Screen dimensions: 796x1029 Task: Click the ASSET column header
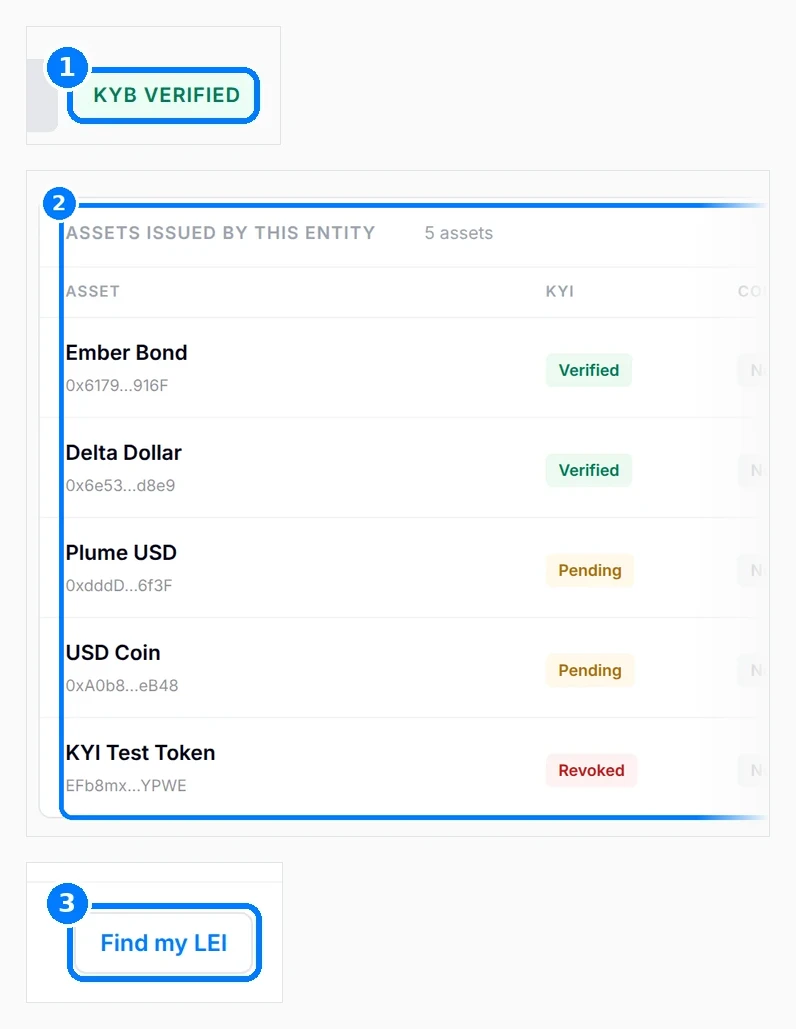tap(93, 291)
